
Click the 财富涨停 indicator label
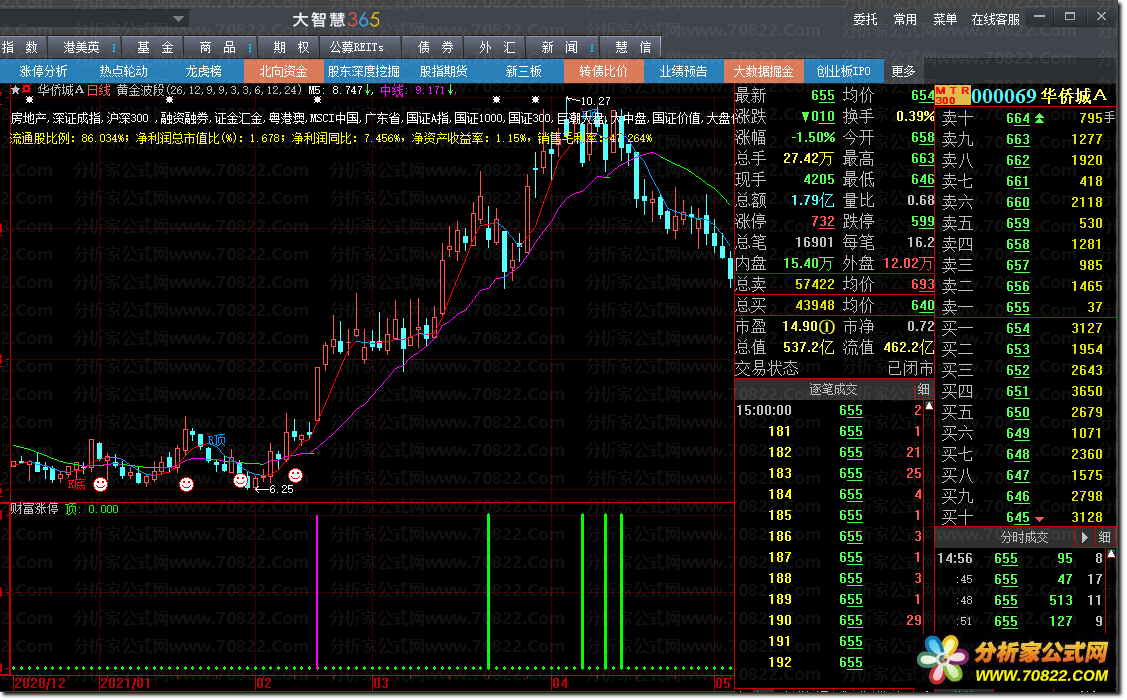[34, 509]
